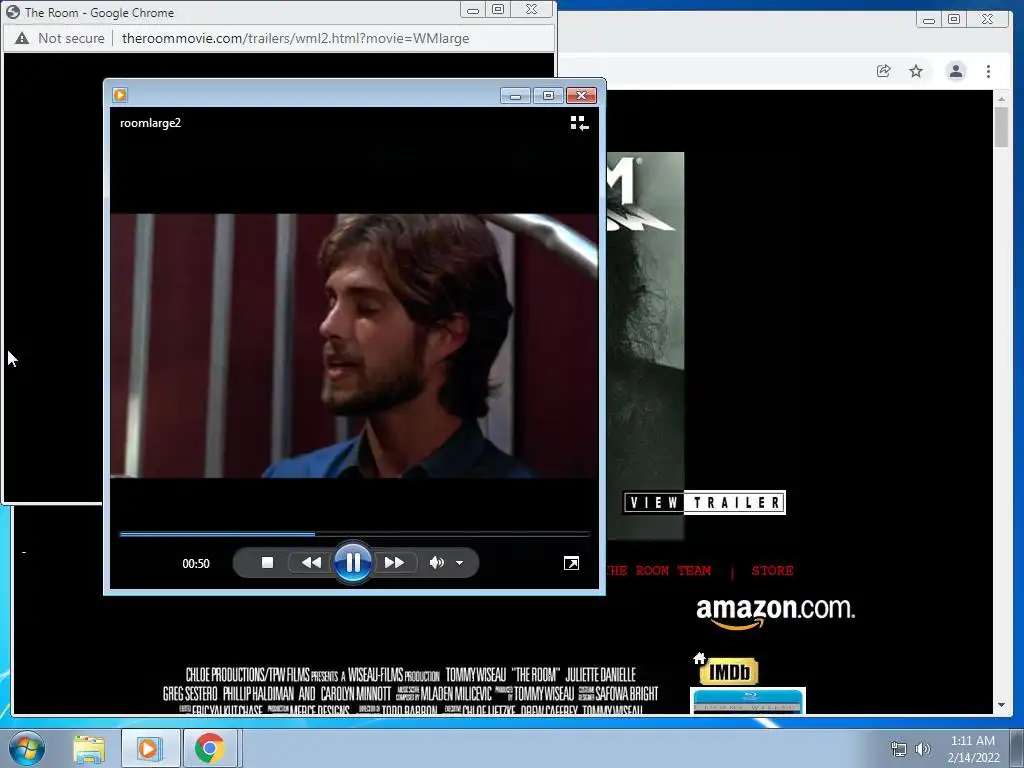Click the page share icon in Chrome
1024x768 pixels.
click(884, 71)
